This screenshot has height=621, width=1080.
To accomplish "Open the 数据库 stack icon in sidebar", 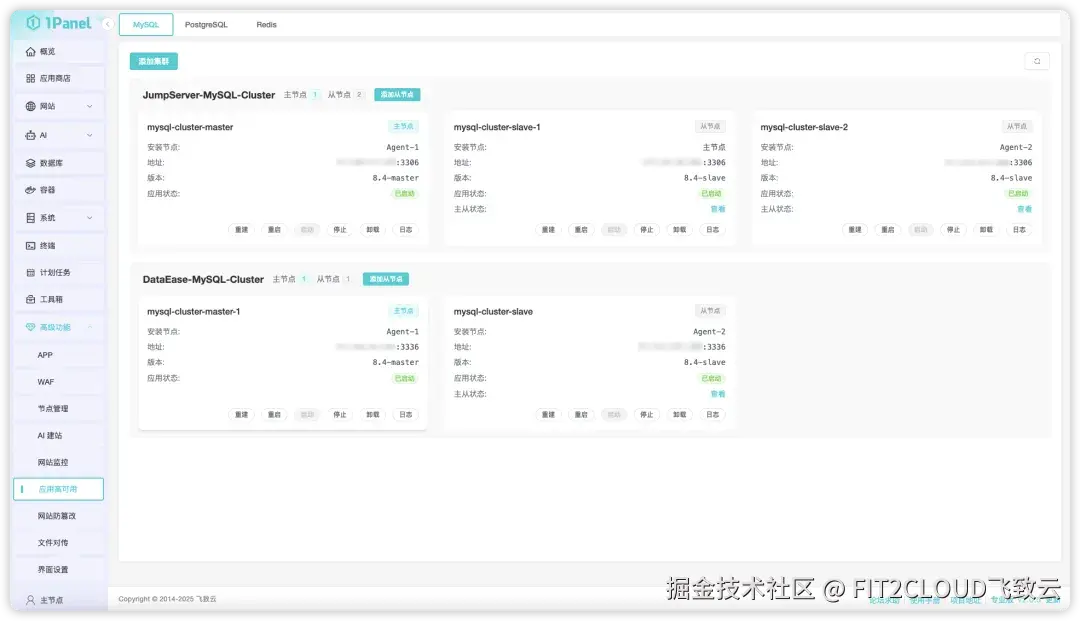I will 30,163.
